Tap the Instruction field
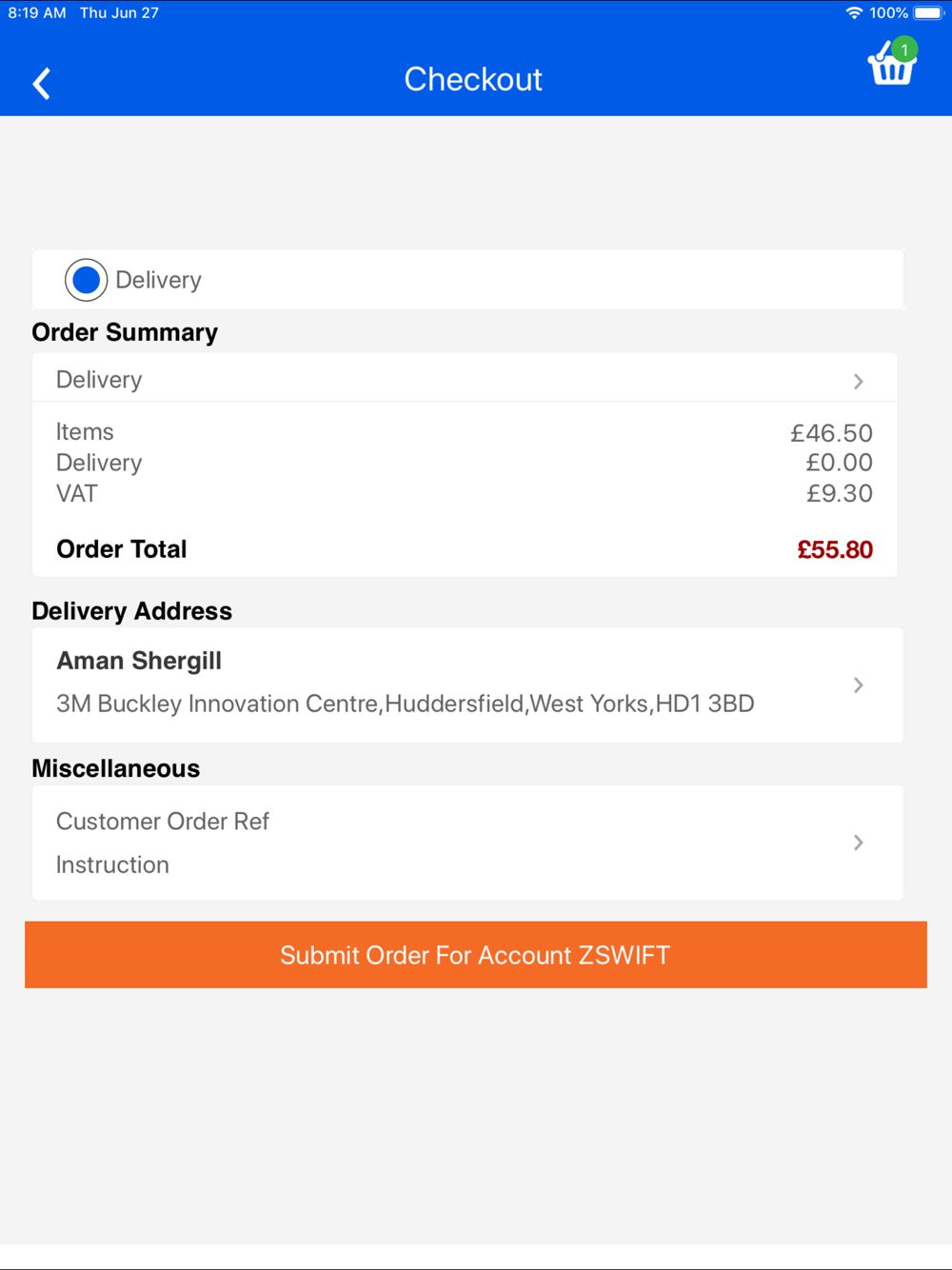 pyautogui.click(x=112, y=864)
